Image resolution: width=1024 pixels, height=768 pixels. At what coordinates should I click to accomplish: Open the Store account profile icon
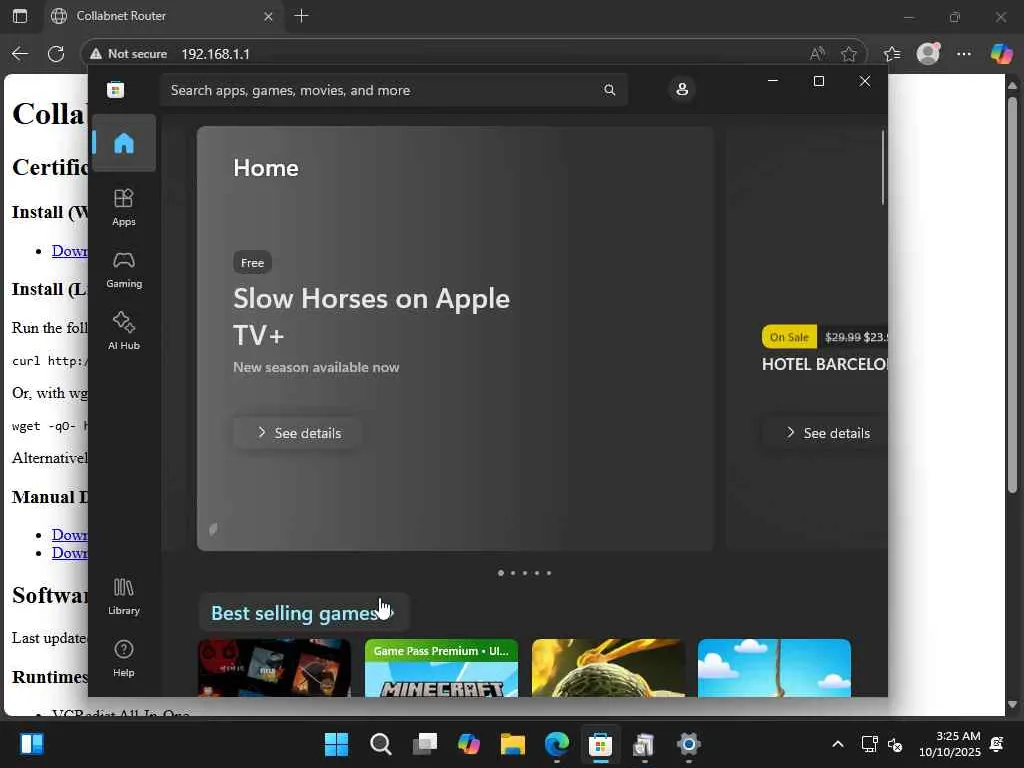point(682,89)
